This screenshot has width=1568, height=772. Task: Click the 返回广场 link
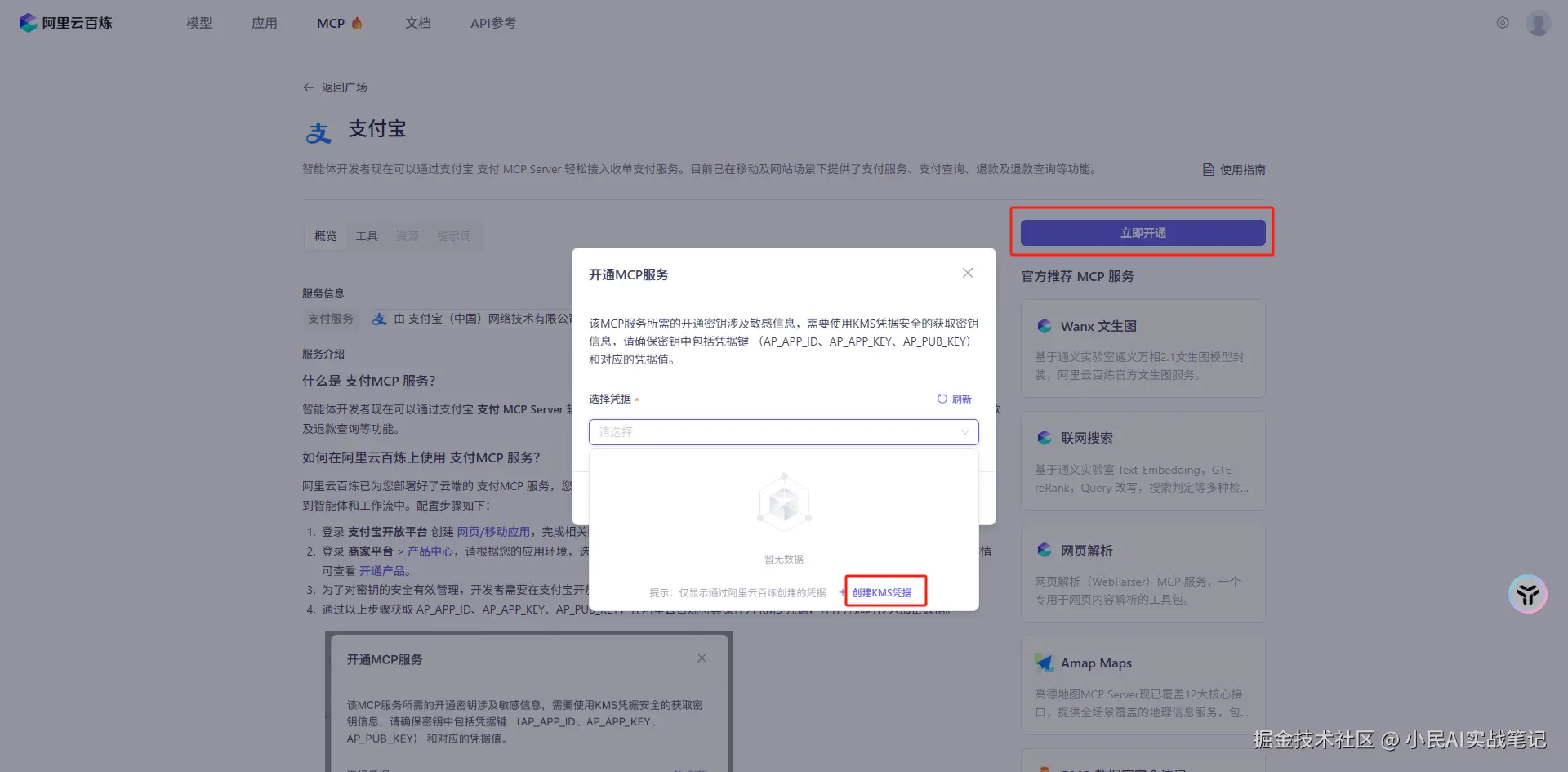click(x=345, y=87)
